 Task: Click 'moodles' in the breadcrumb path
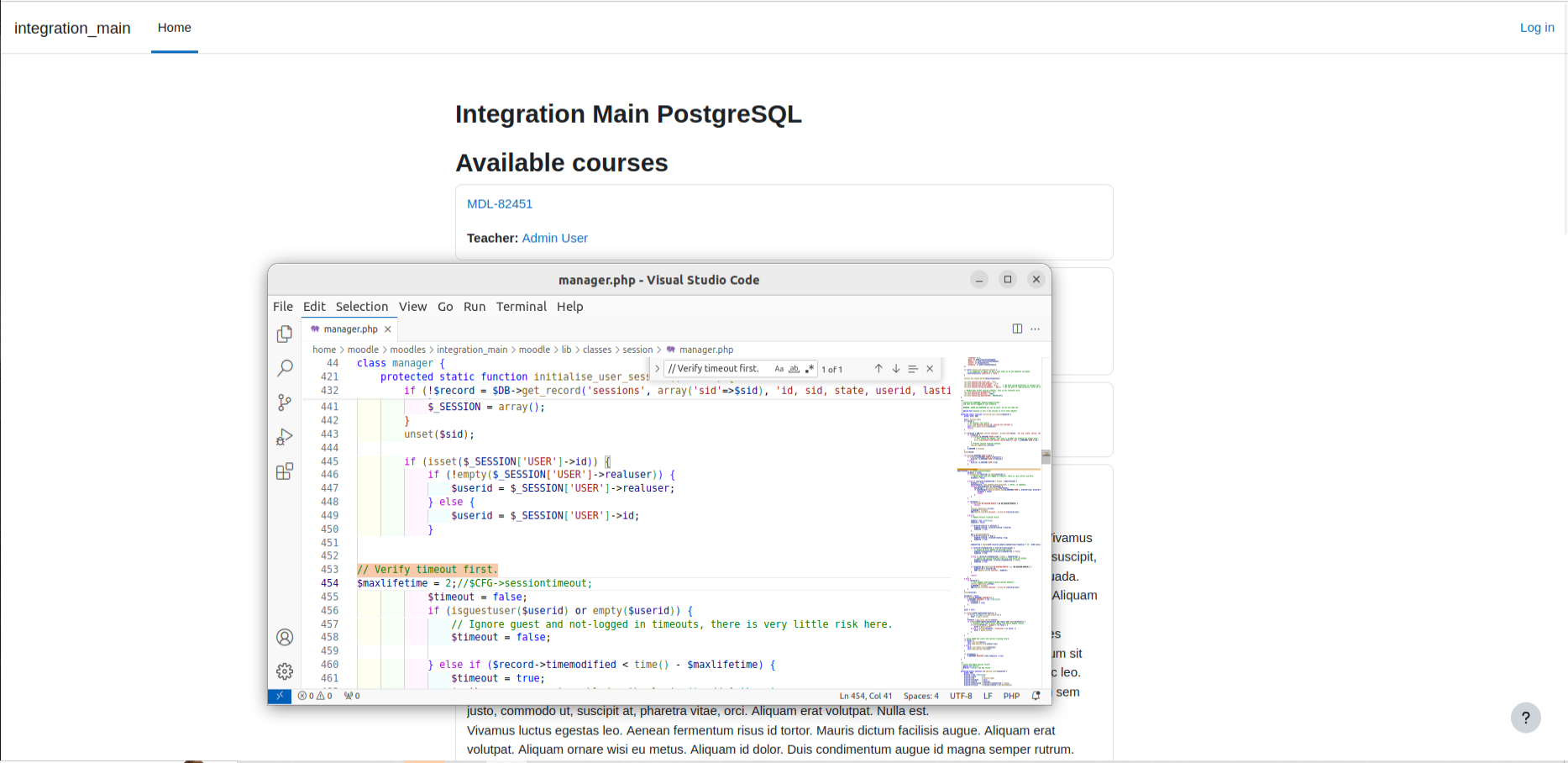click(407, 350)
